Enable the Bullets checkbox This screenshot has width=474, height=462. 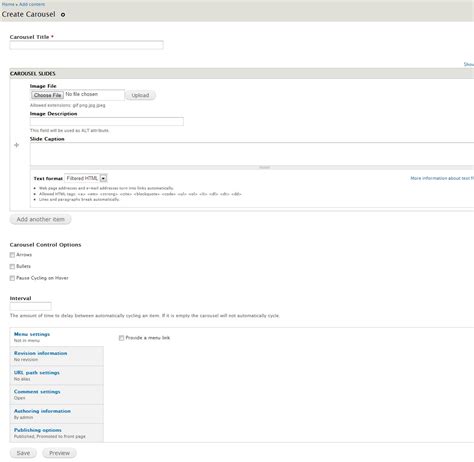click(12, 266)
